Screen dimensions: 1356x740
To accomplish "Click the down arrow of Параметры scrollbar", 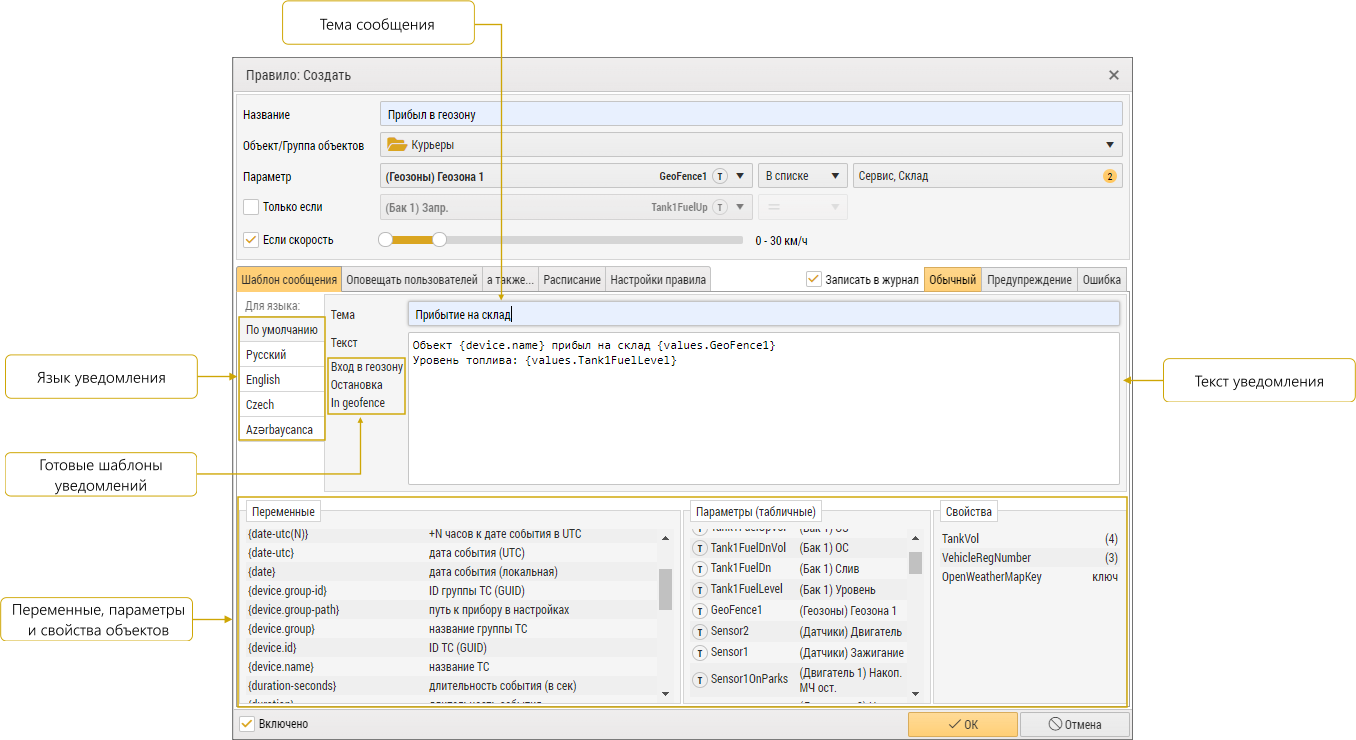I will (915, 692).
